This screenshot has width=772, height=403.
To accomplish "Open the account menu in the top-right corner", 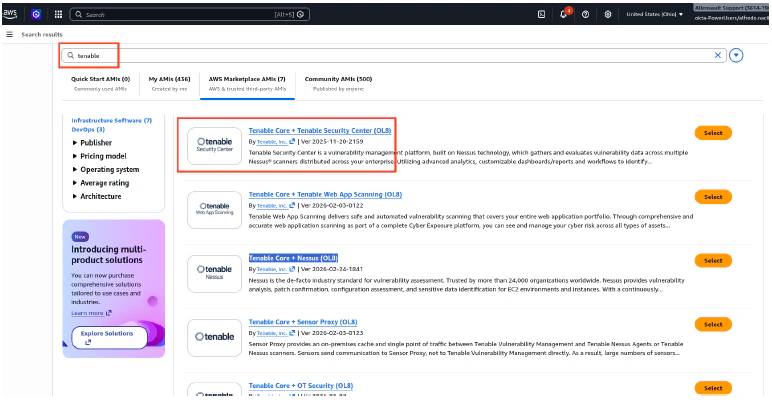I will [731, 14].
